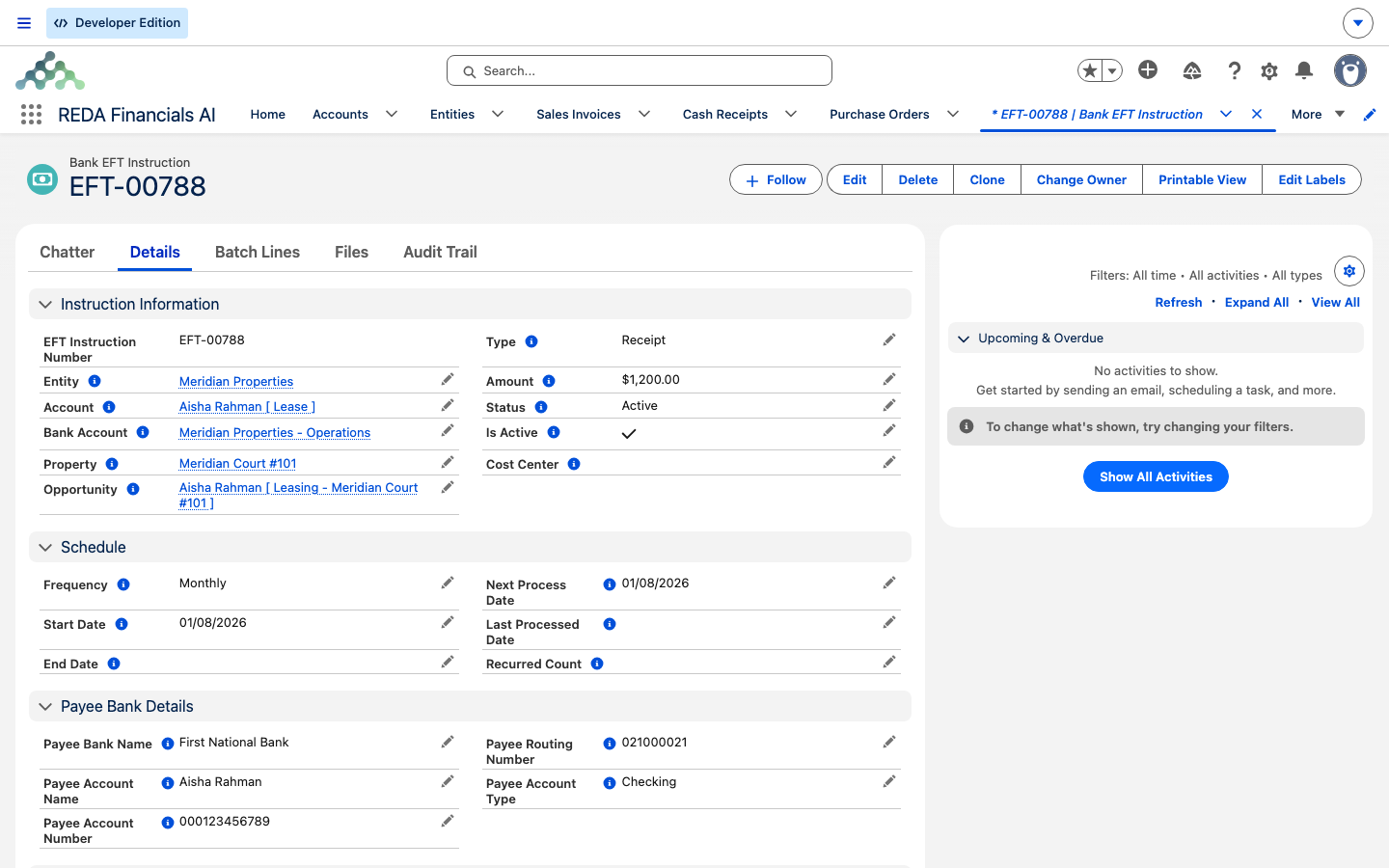Viewport: 1389px width, 868px height.
Task: Click the Clone button
Action: (987, 179)
